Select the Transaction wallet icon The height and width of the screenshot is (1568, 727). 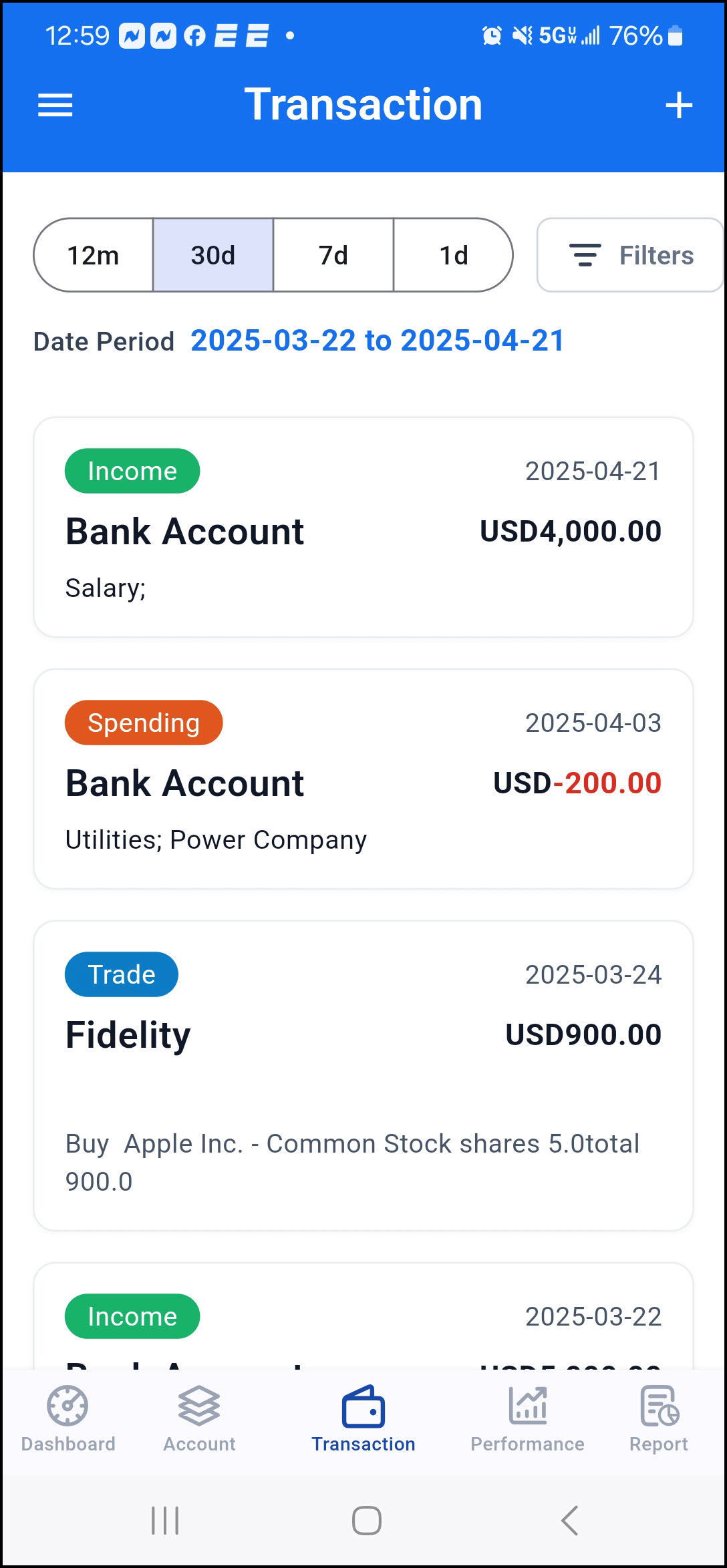(x=363, y=1405)
